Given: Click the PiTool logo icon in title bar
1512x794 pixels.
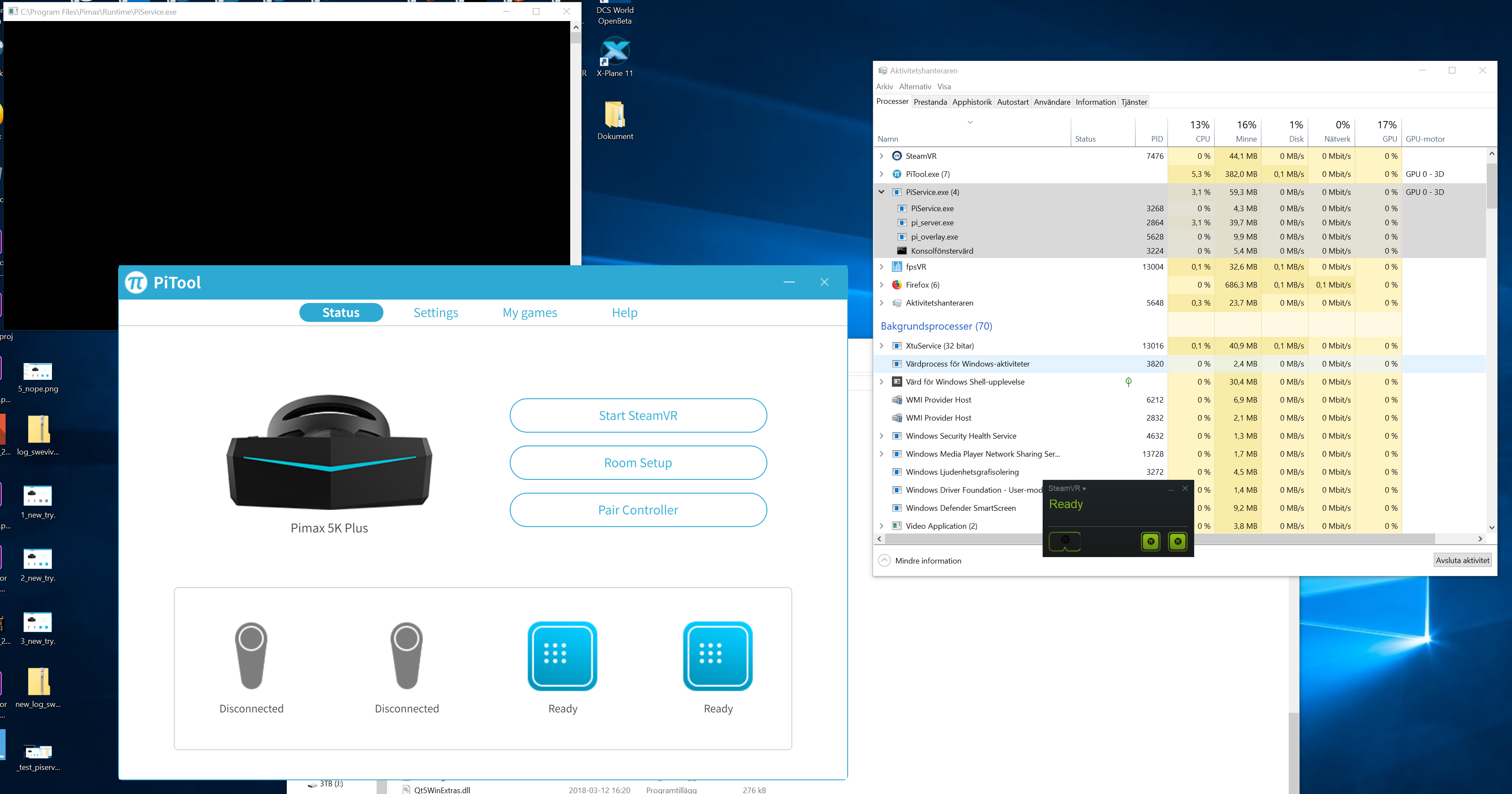Looking at the screenshot, I should click(136, 282).
